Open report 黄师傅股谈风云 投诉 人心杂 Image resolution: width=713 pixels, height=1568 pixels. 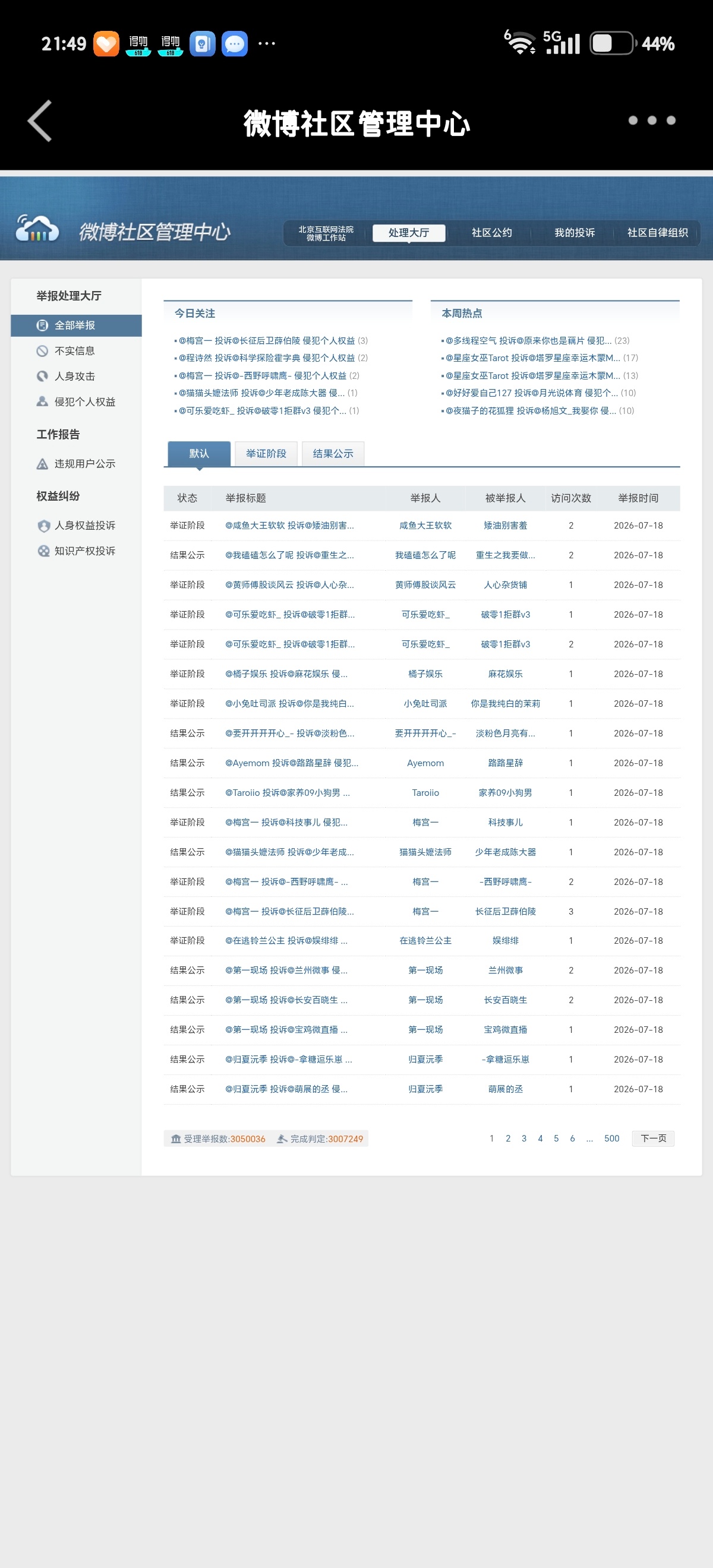289,585
